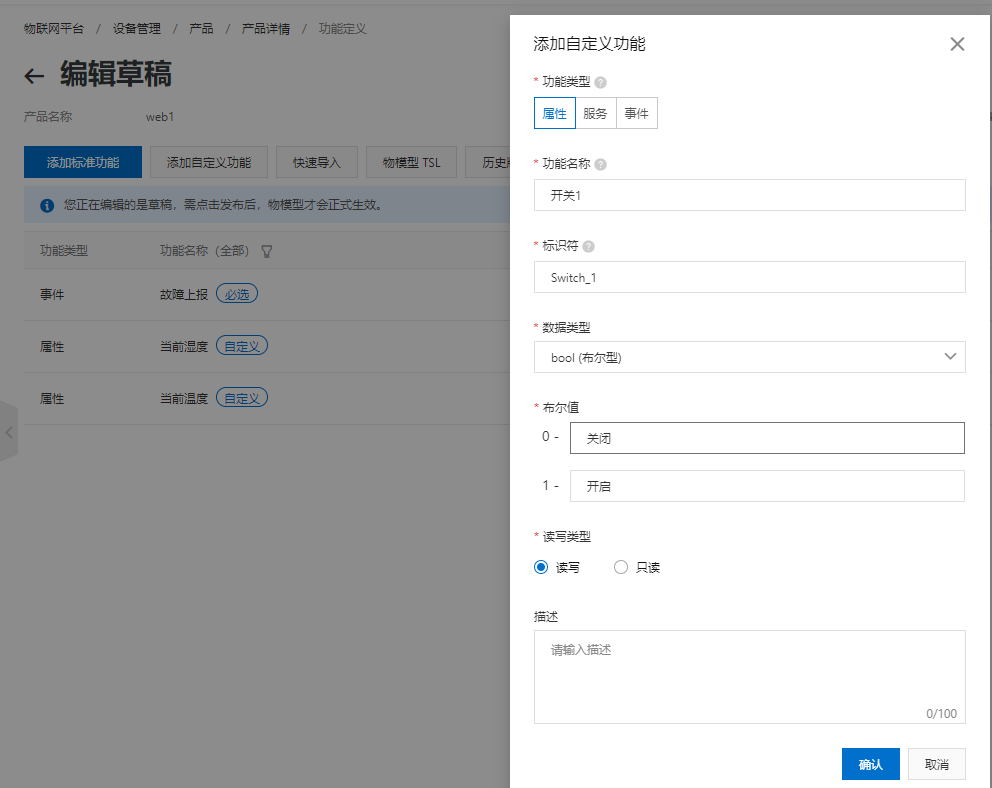This screenshot has height=788, width=992.
Task: Switch to the 服务 type tab
Action: [595, 113]
